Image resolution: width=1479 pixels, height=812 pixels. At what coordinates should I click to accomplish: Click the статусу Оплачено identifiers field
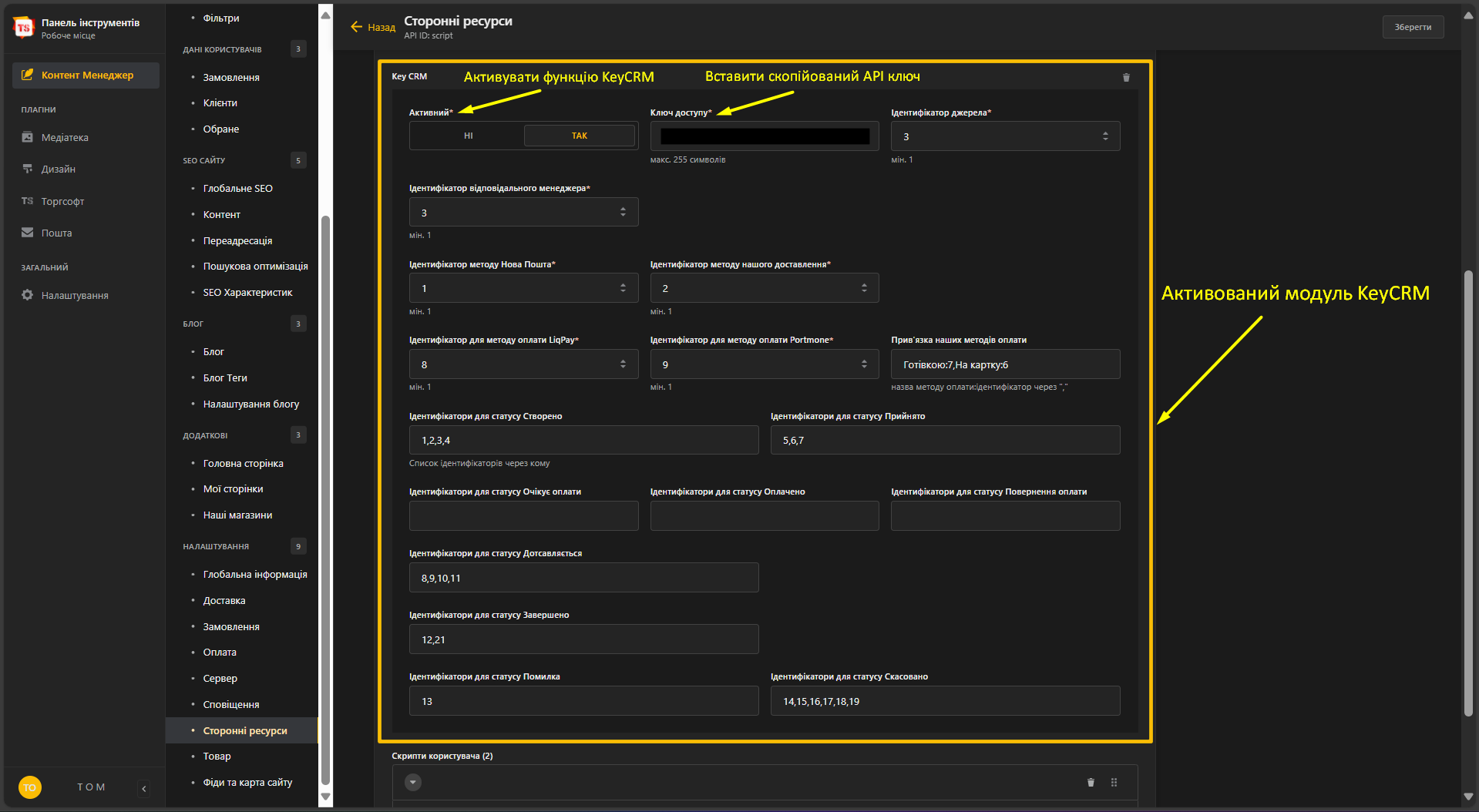[765, 516]
